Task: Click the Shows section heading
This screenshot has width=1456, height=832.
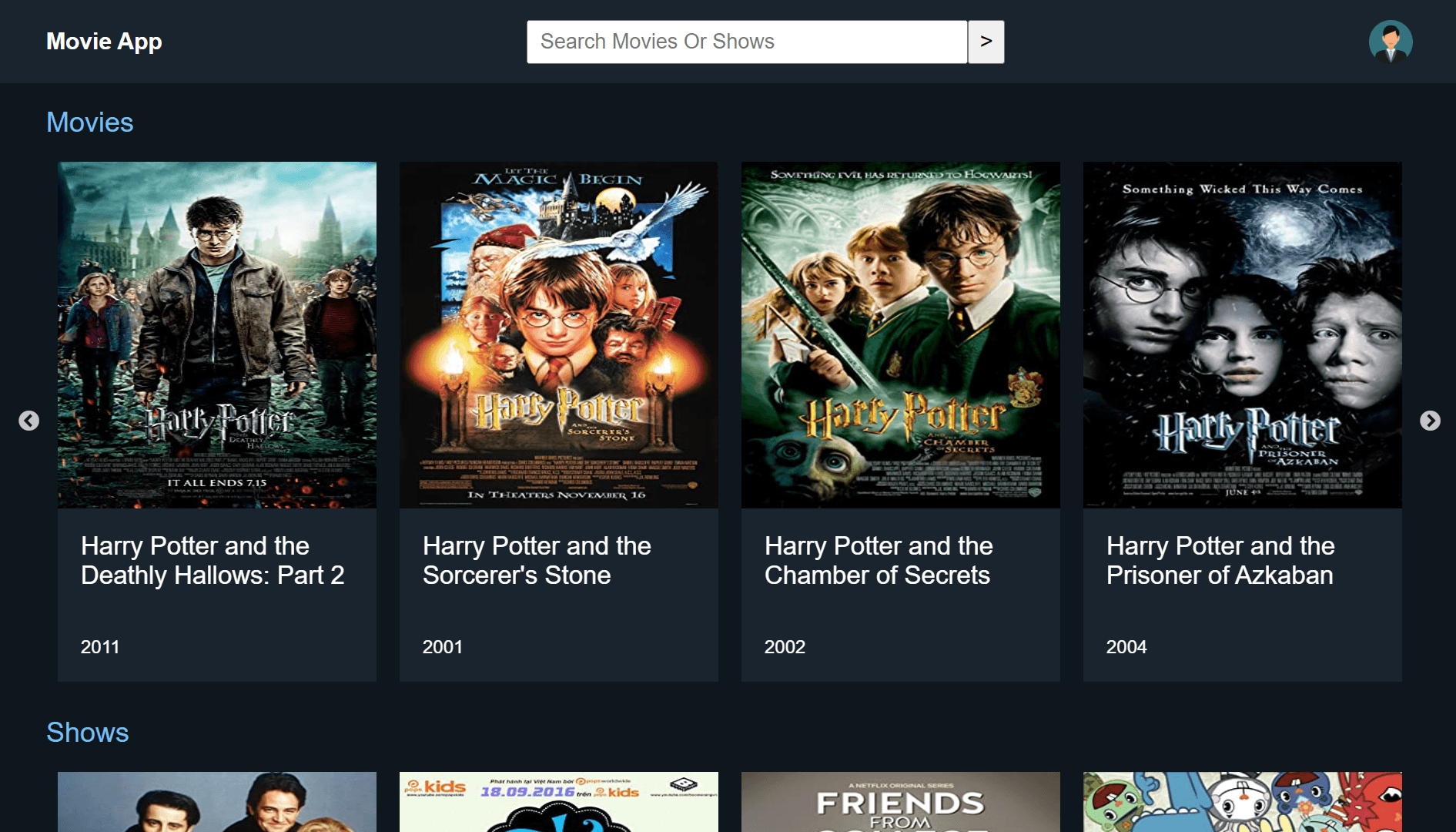Action: tap(88, 733)
